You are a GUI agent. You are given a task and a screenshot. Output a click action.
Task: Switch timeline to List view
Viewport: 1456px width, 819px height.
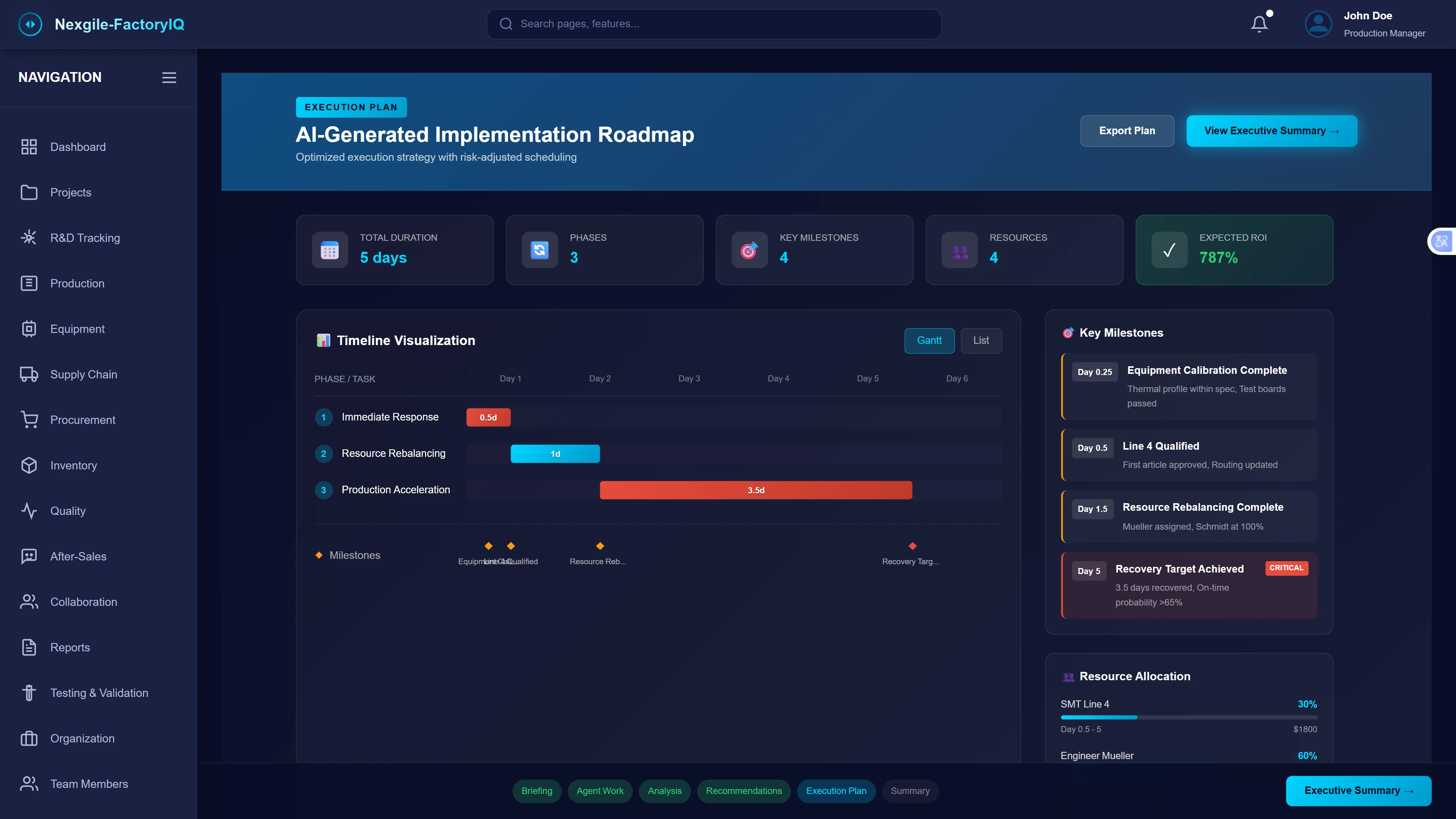coord(981,340)
